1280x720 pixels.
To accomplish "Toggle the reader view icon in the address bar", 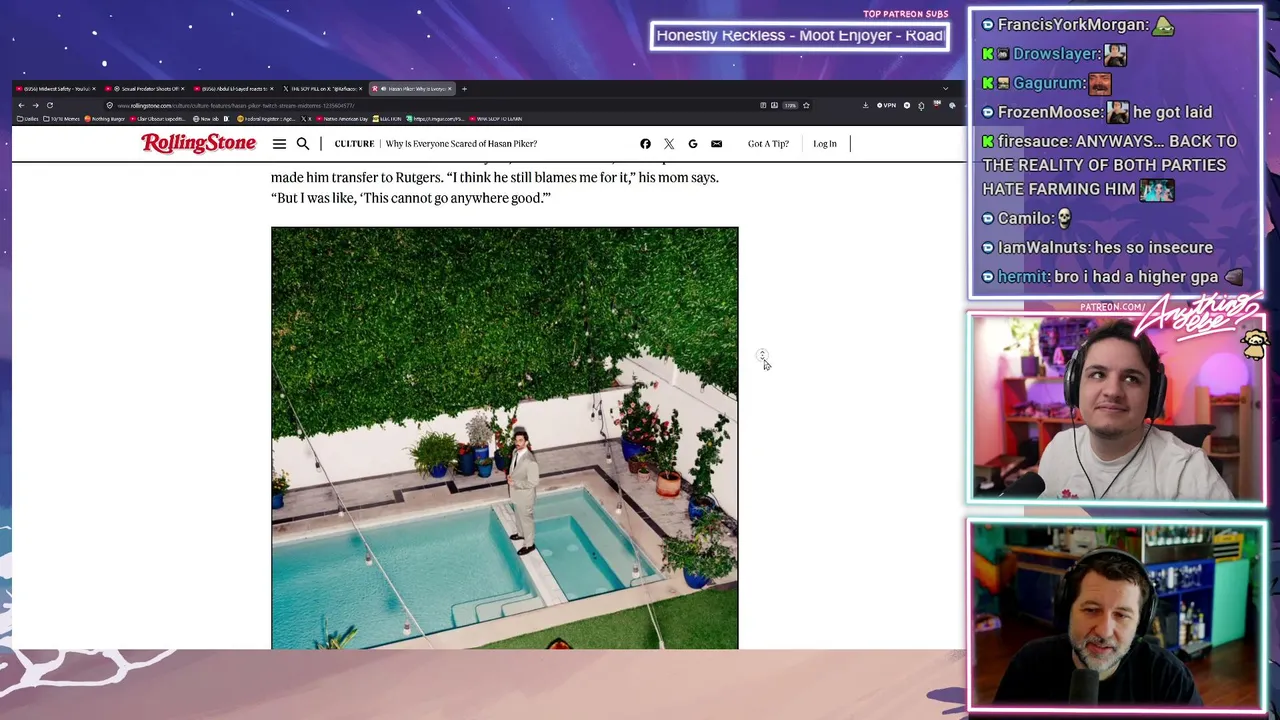I will click(763, 105).
